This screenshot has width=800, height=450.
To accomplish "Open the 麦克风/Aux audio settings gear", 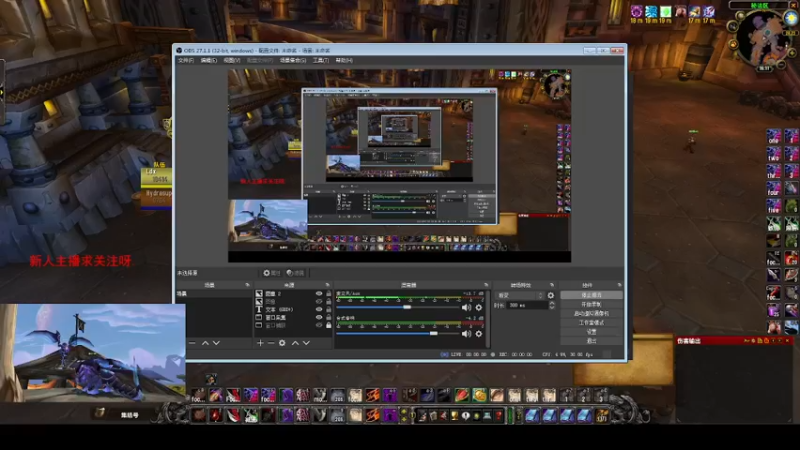I will pyautogui.click(x=479, y=308).
